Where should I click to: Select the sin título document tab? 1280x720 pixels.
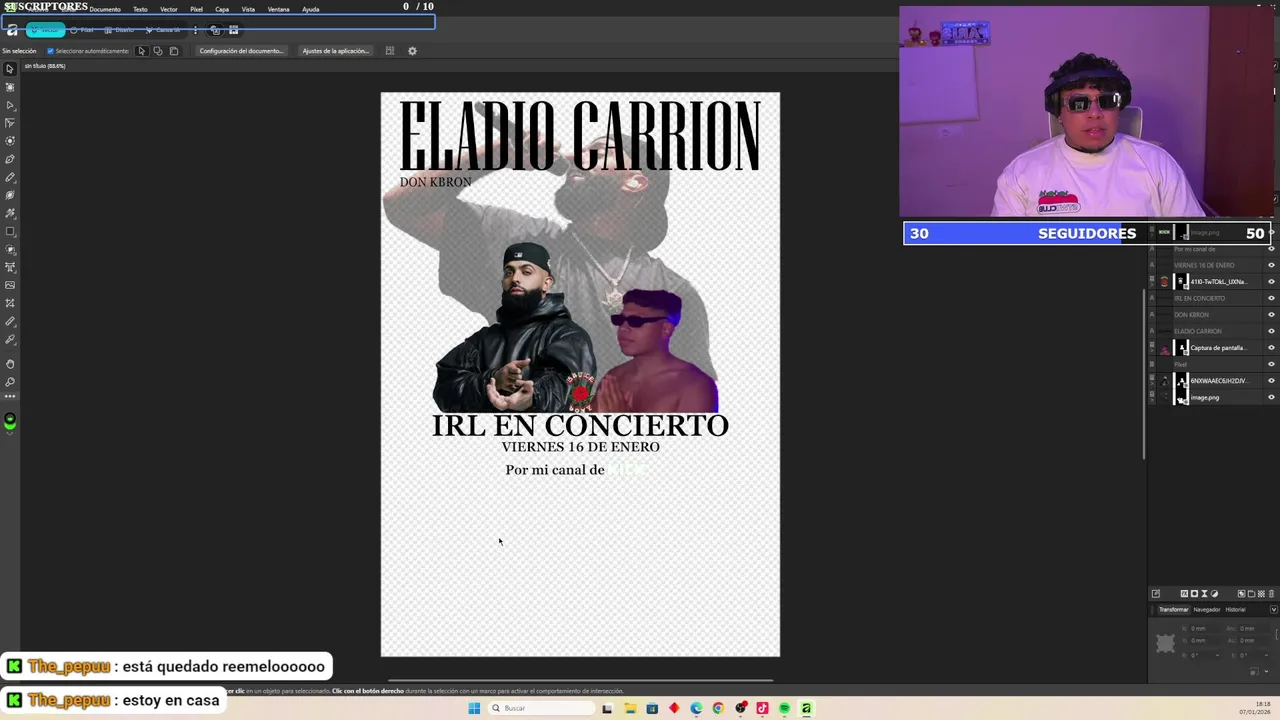44,66
